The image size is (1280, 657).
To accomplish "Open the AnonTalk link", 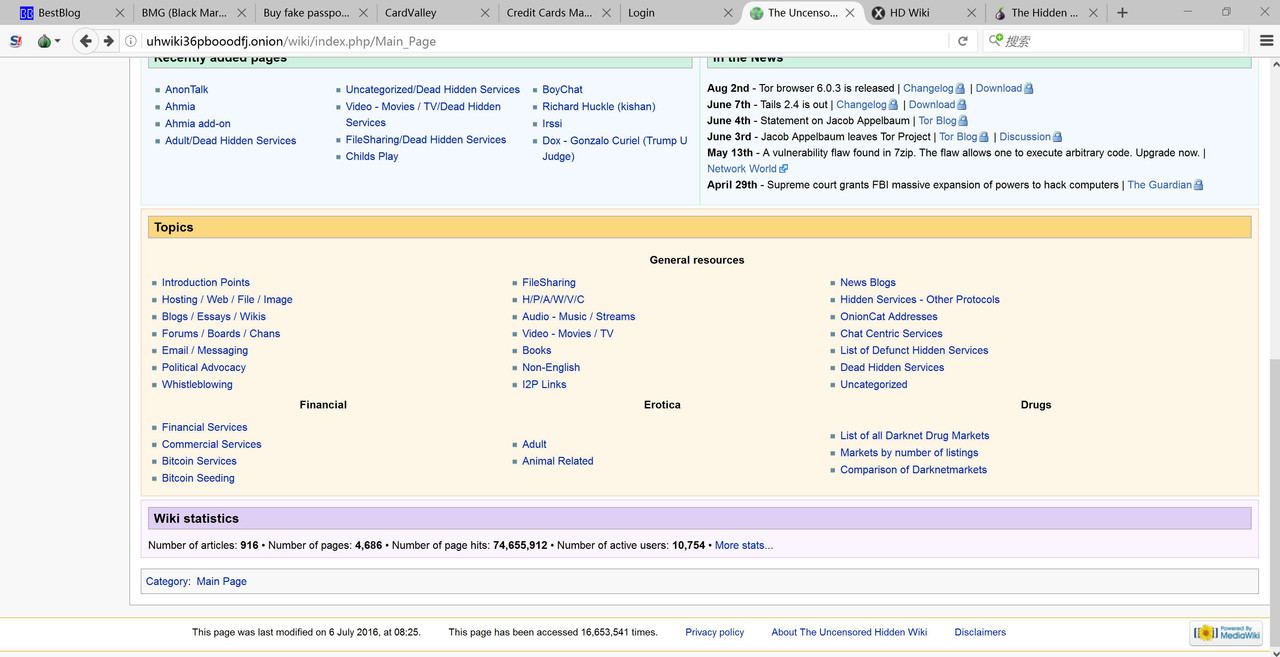I will [186, 90].
